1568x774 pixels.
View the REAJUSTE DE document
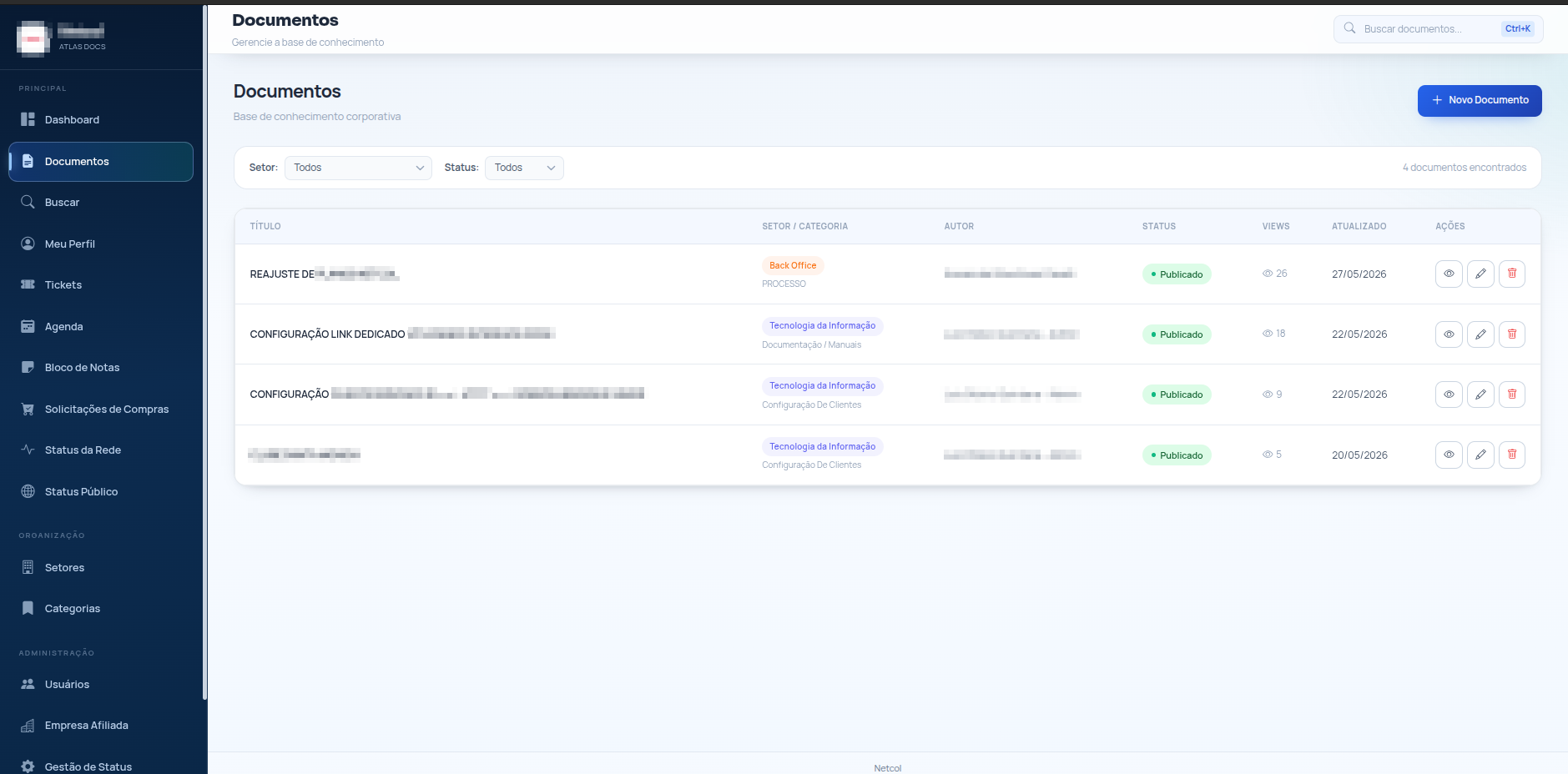coord(1449,274)
